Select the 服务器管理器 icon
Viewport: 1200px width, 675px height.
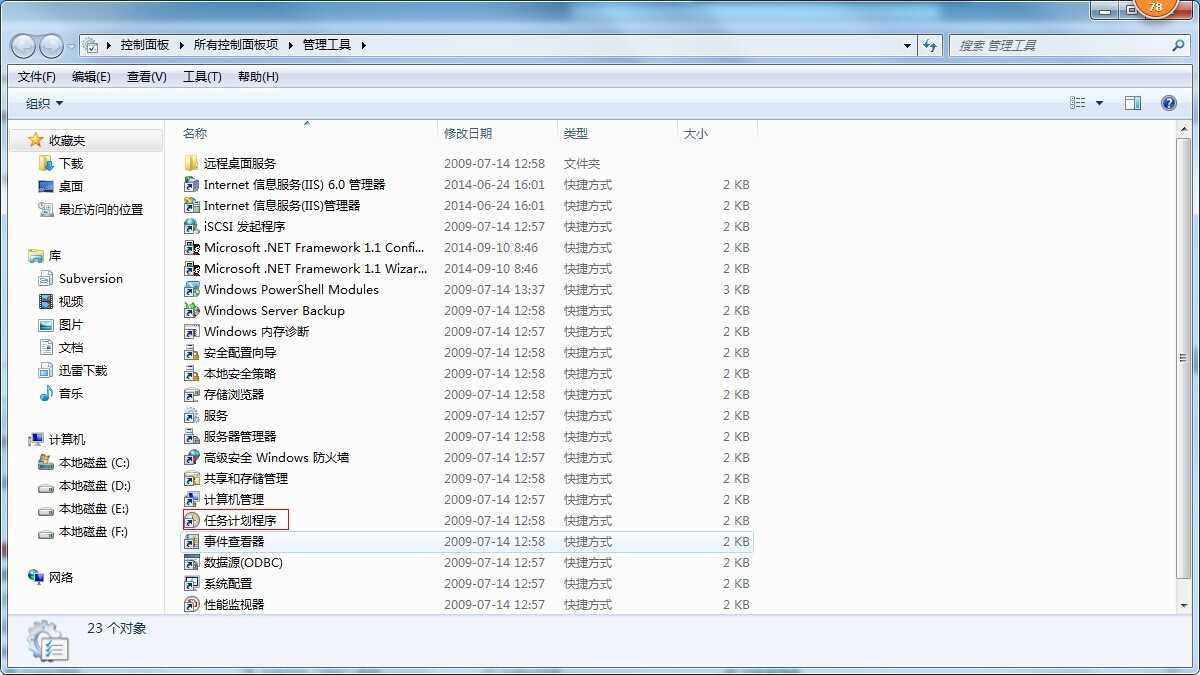(192, 436)
